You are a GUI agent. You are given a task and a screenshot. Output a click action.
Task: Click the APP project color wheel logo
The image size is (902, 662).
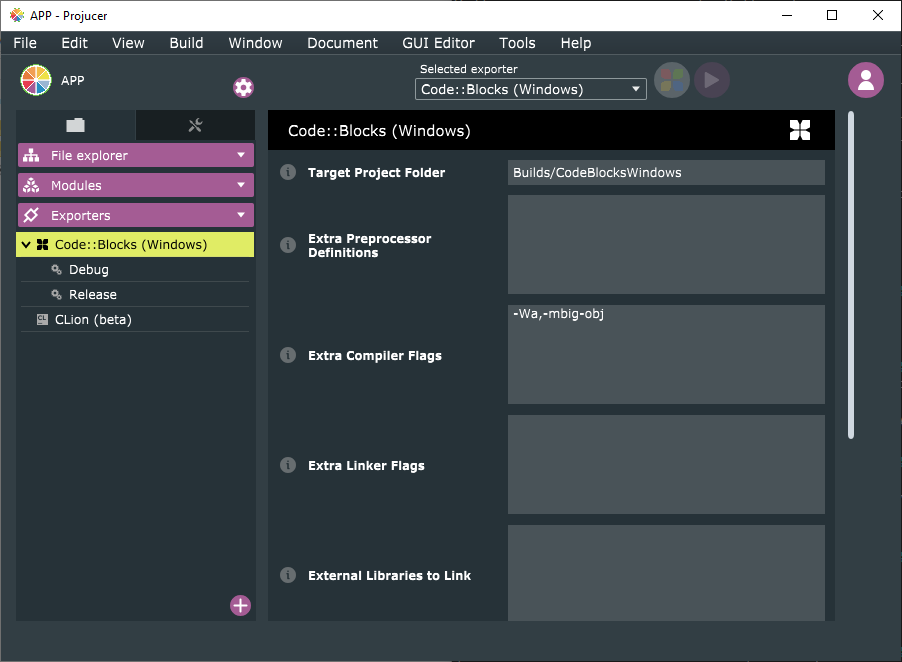point(36,80)
